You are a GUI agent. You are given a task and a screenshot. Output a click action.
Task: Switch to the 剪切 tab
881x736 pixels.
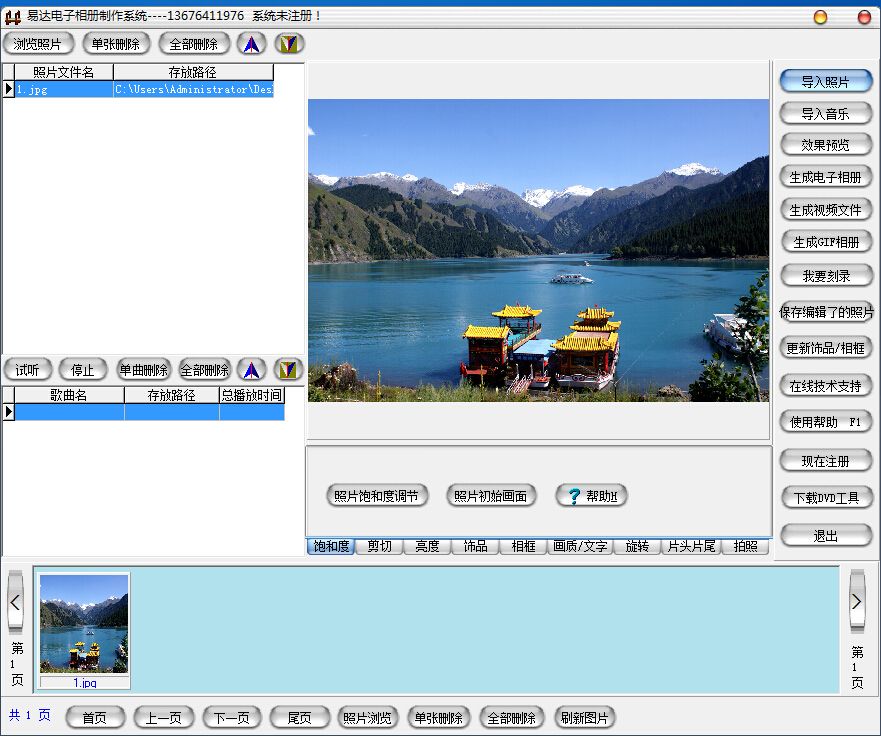coord(379,546)
